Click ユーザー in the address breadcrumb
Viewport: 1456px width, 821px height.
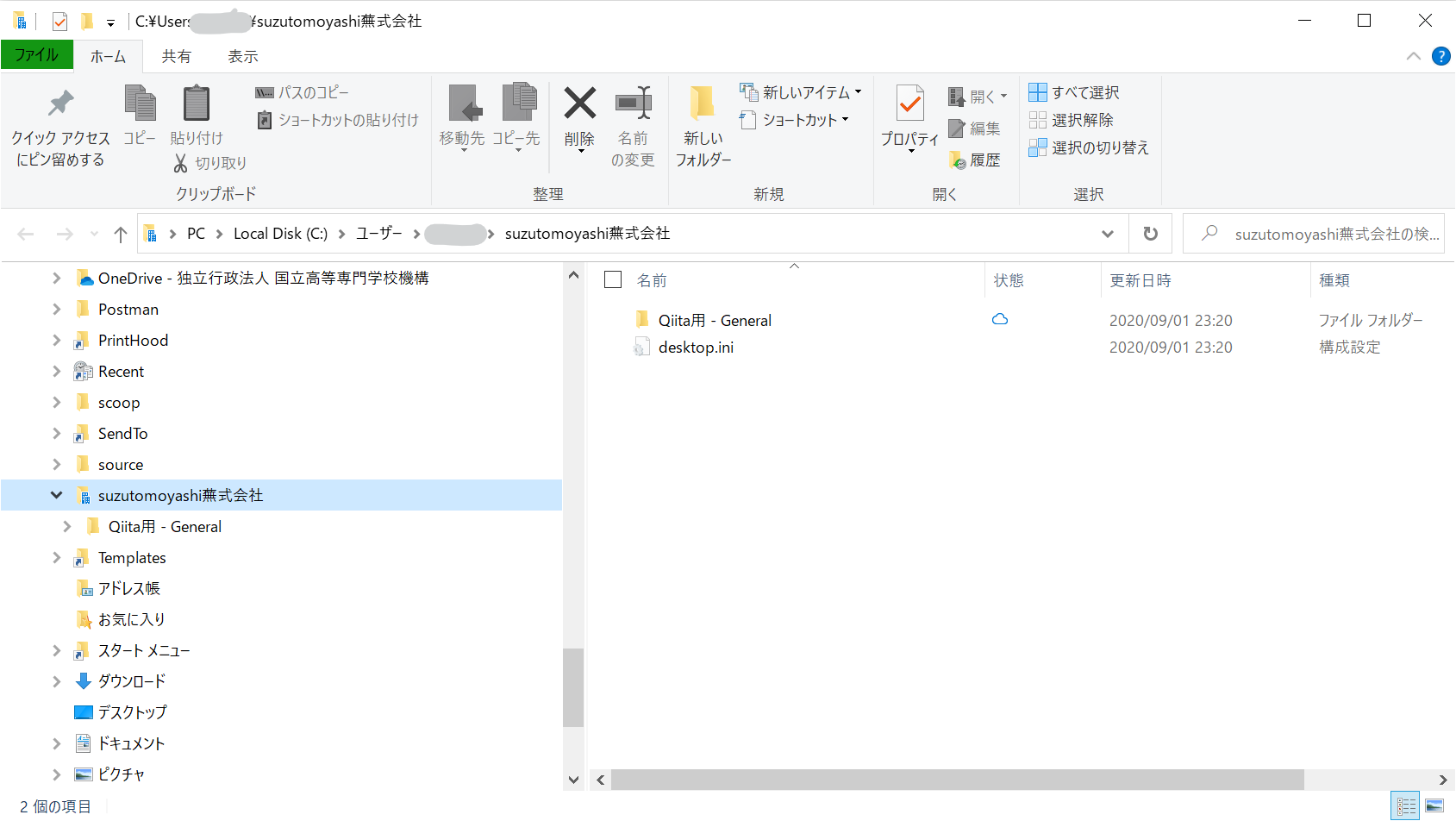click(378, 234)
